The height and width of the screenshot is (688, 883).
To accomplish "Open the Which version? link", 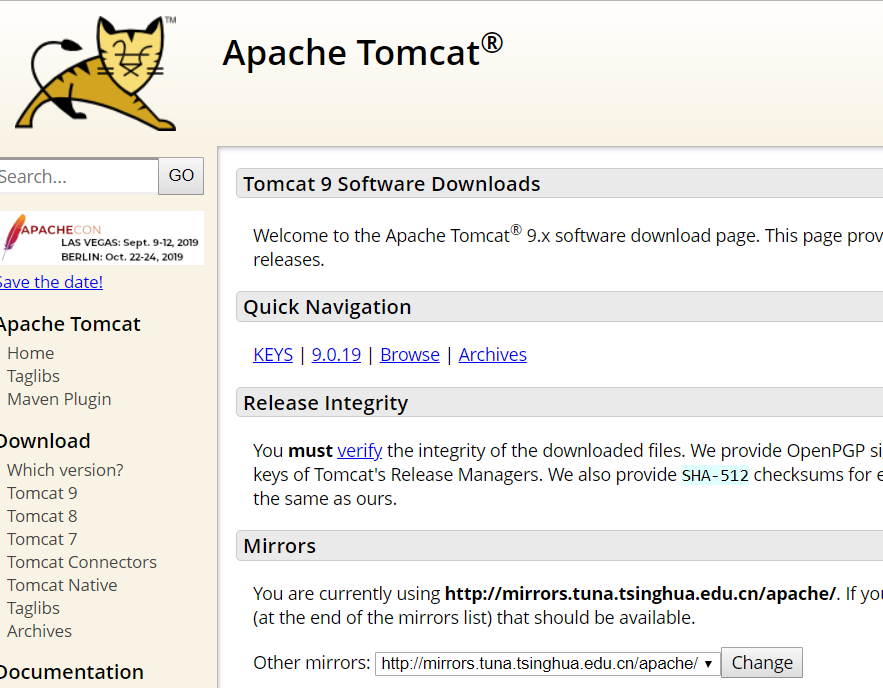I will pyautogui.click(x=65, y=470).
